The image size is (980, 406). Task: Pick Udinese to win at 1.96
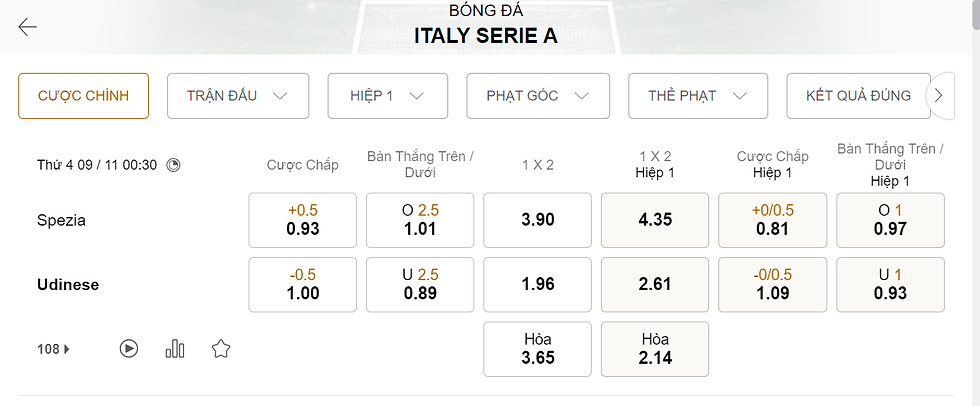538,284
